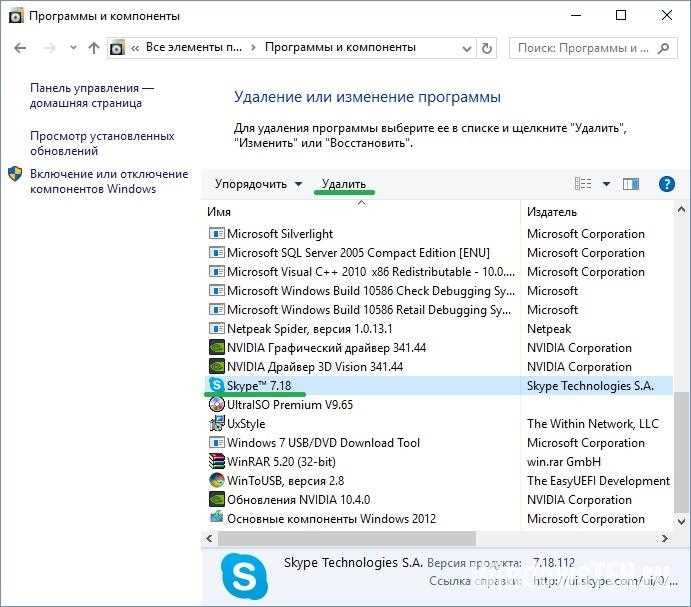Click Skype Technologies S.A. publisher cell
691x607 pixels.
(590, 386)
